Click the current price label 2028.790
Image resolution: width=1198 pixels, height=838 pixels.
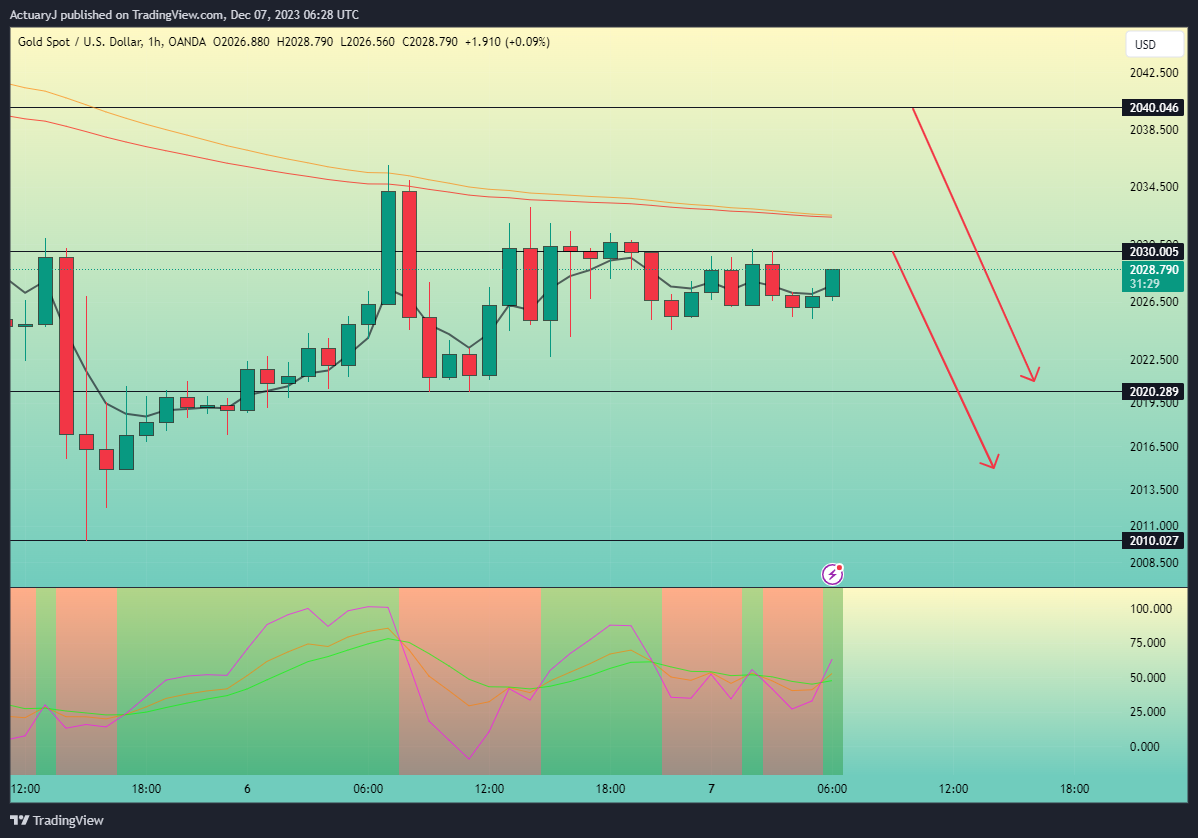coord(1154,270)
